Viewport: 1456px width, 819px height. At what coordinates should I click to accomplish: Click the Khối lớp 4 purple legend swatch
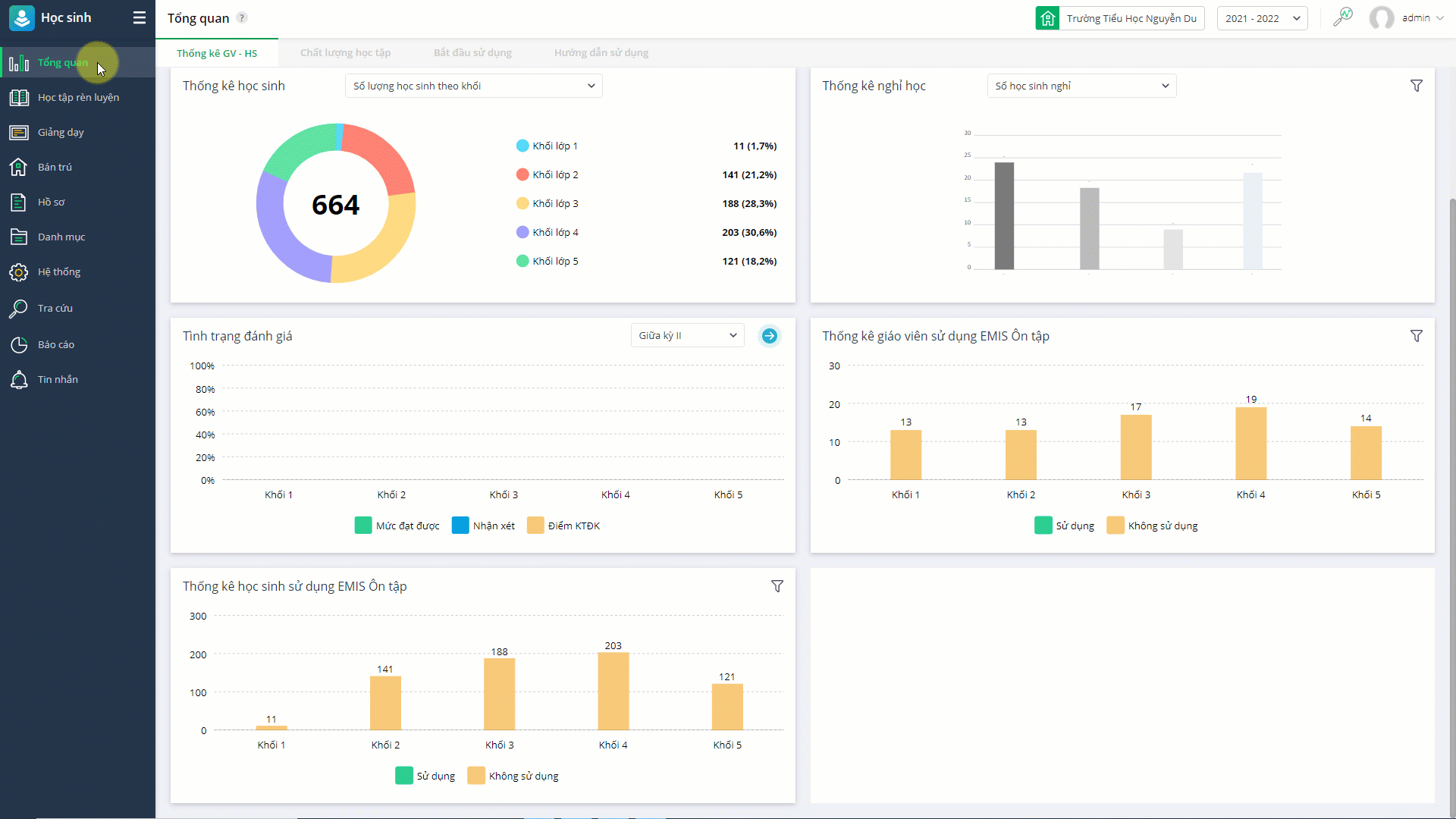(x=522, y=232)
